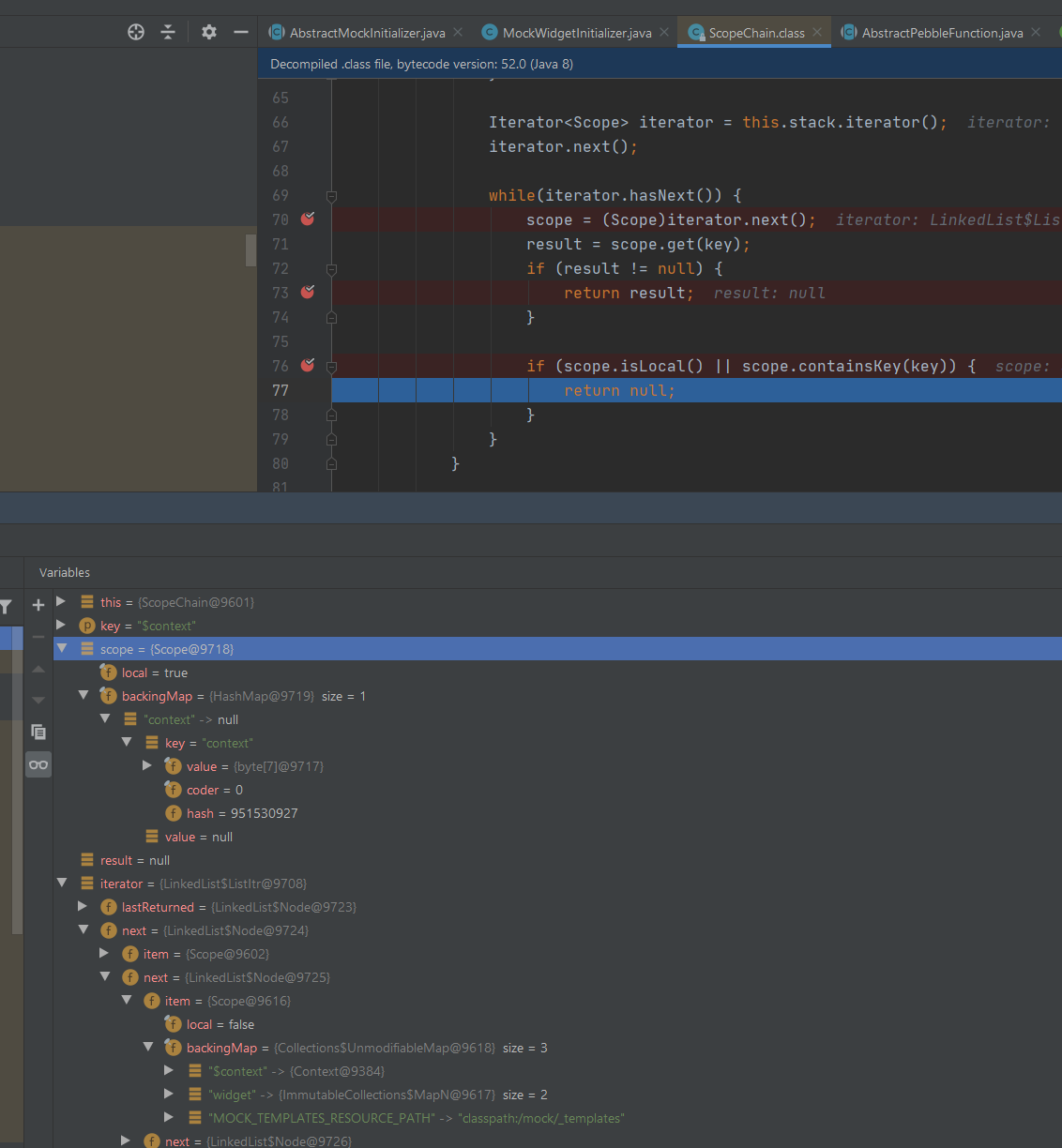Expand "$context" -> Context@9384 entry

pyautogui.click(x=169, y=1070)
